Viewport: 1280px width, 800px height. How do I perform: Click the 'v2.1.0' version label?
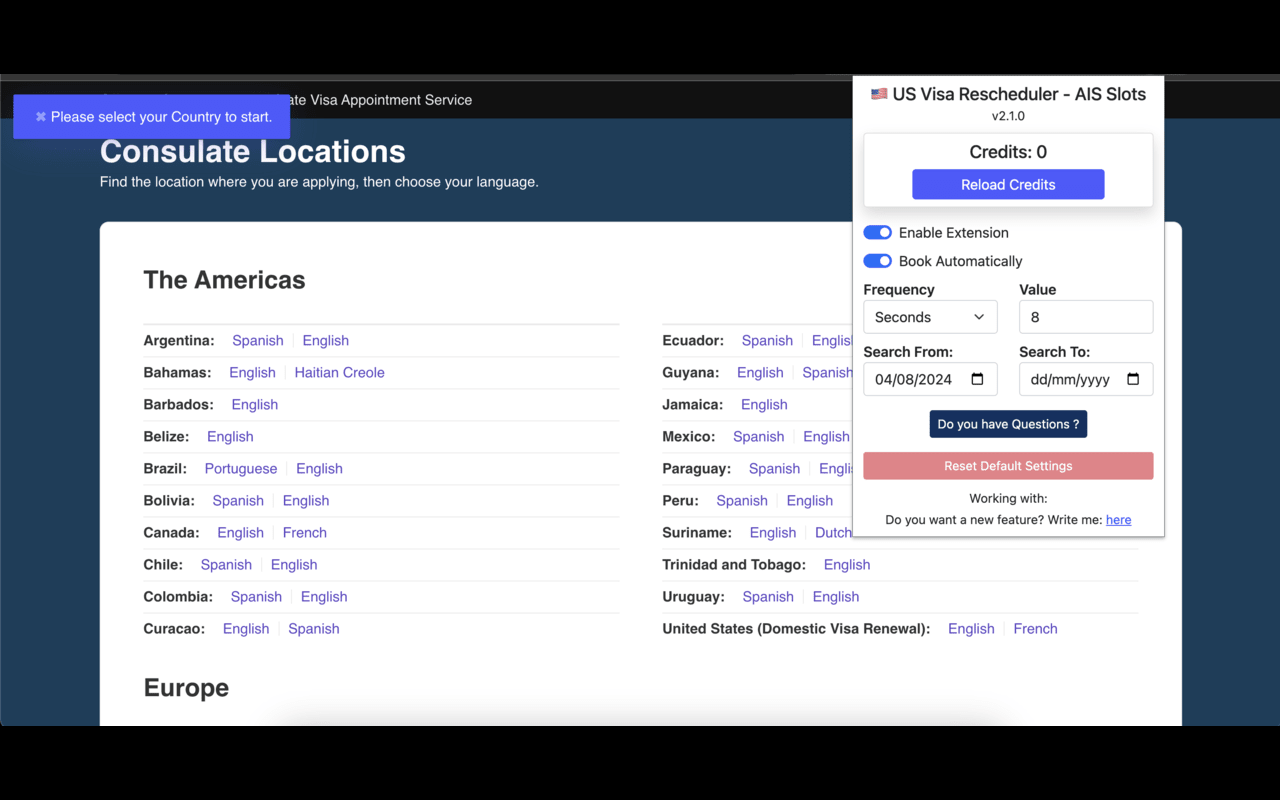1008,116
